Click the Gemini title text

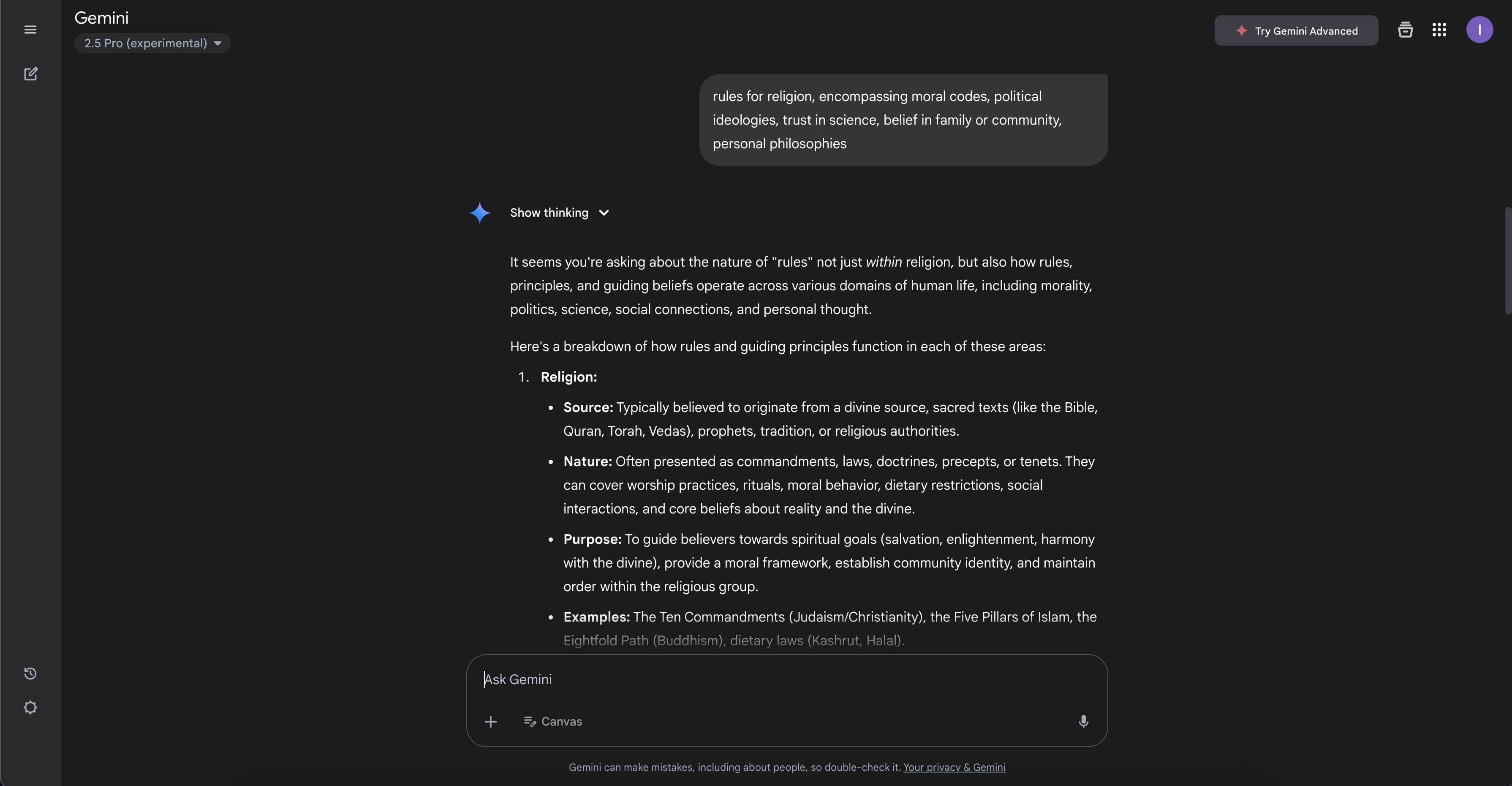(101, 18)
